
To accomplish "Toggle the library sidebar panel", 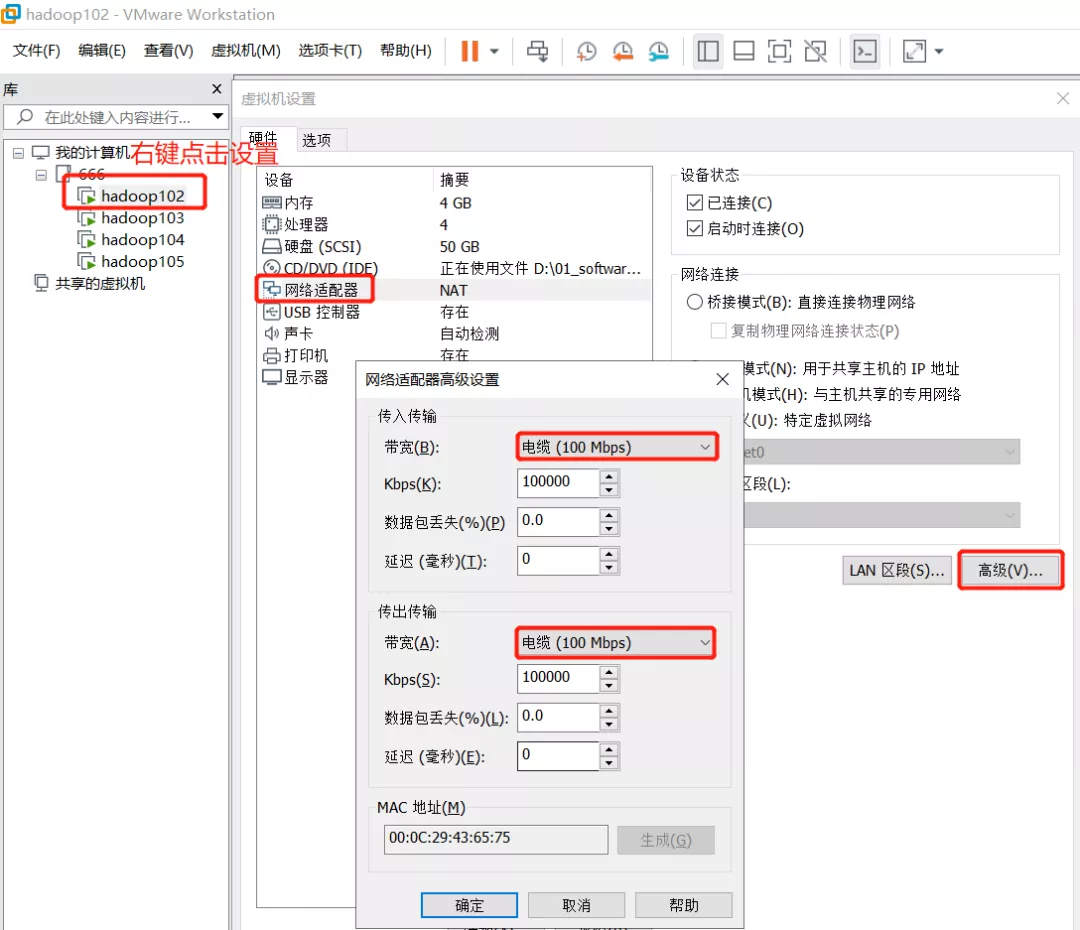I will 708,51.
